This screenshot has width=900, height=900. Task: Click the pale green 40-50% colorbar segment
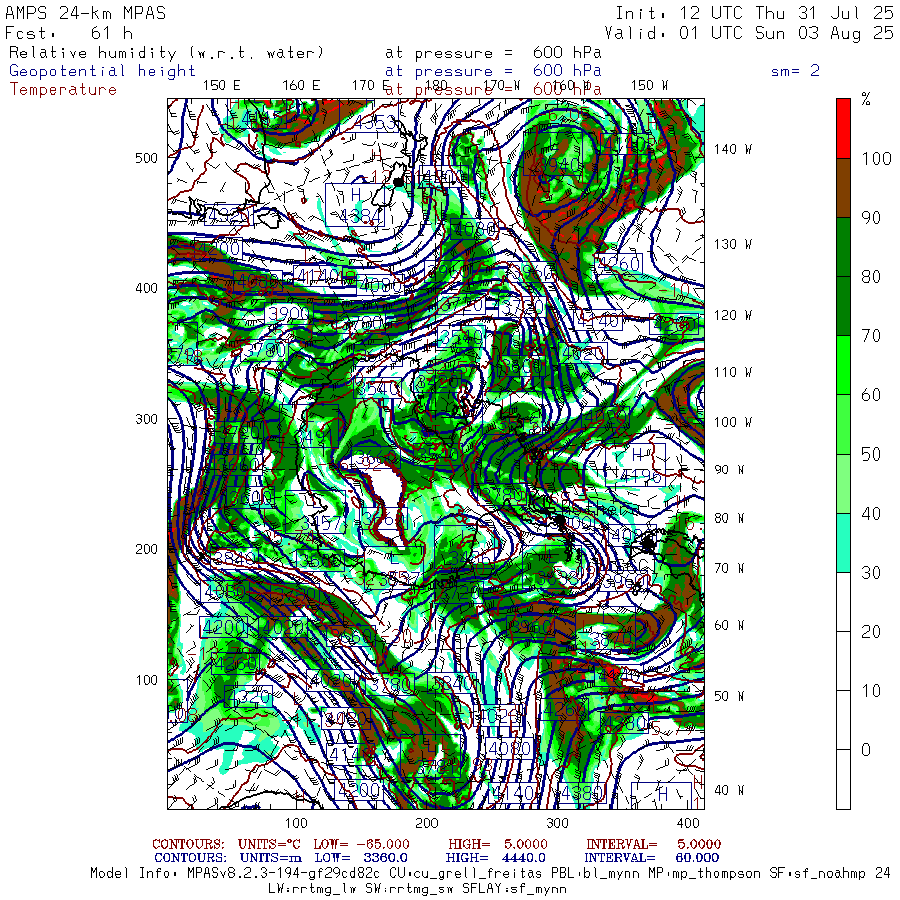tap(843, 484)
